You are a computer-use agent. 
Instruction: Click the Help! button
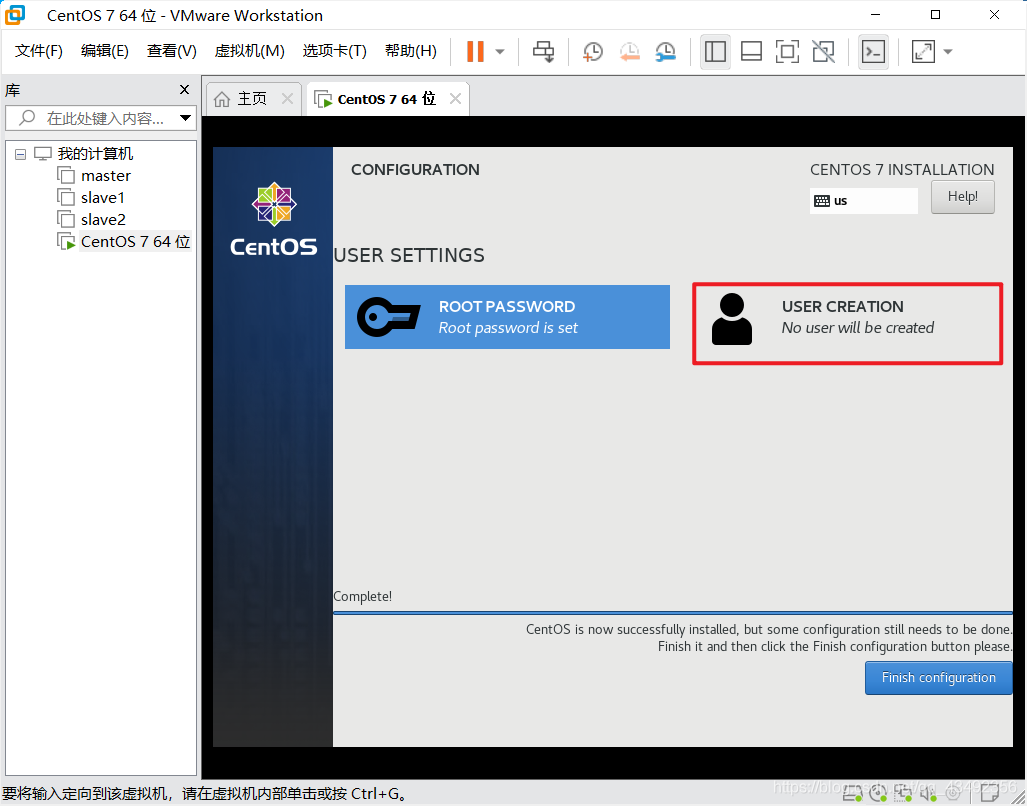point(962,196)
